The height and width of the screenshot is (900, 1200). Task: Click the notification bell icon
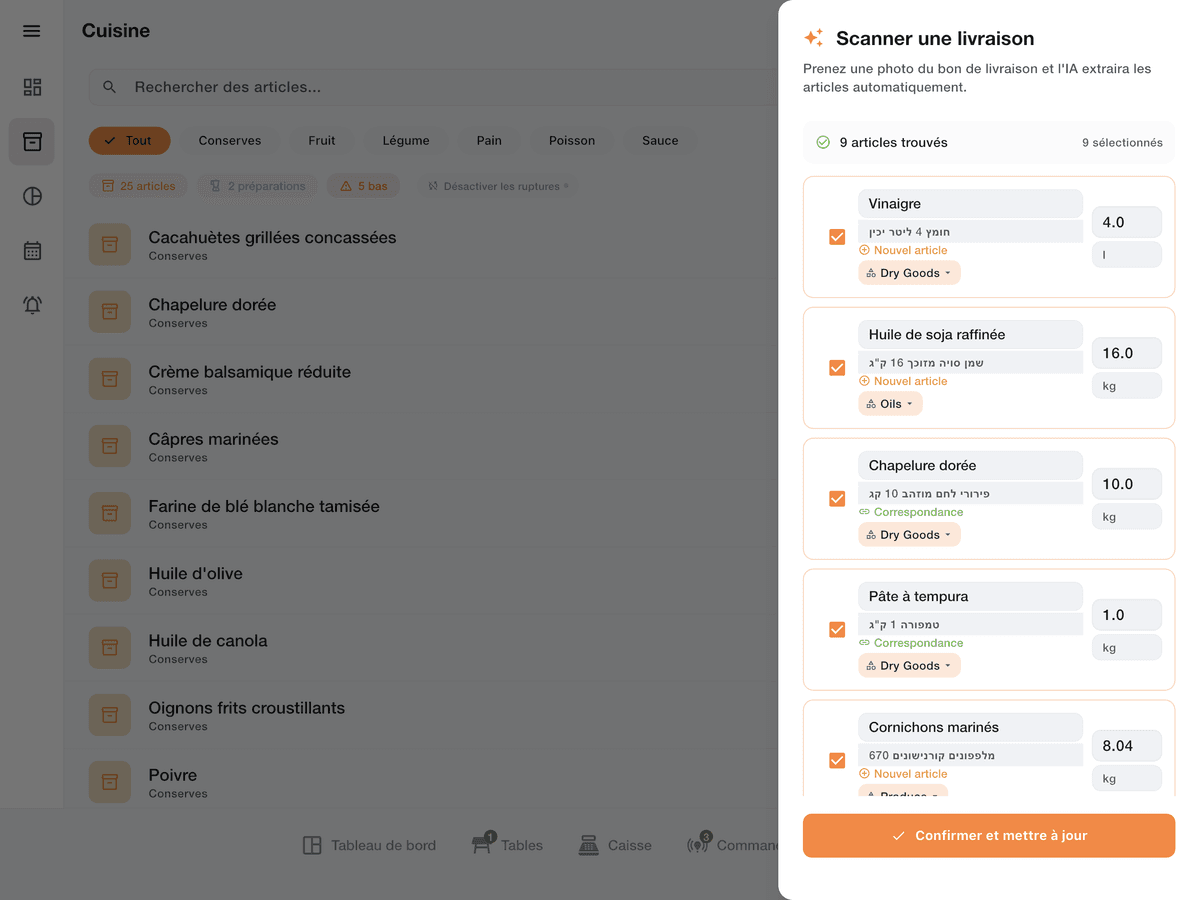(31, 305)
